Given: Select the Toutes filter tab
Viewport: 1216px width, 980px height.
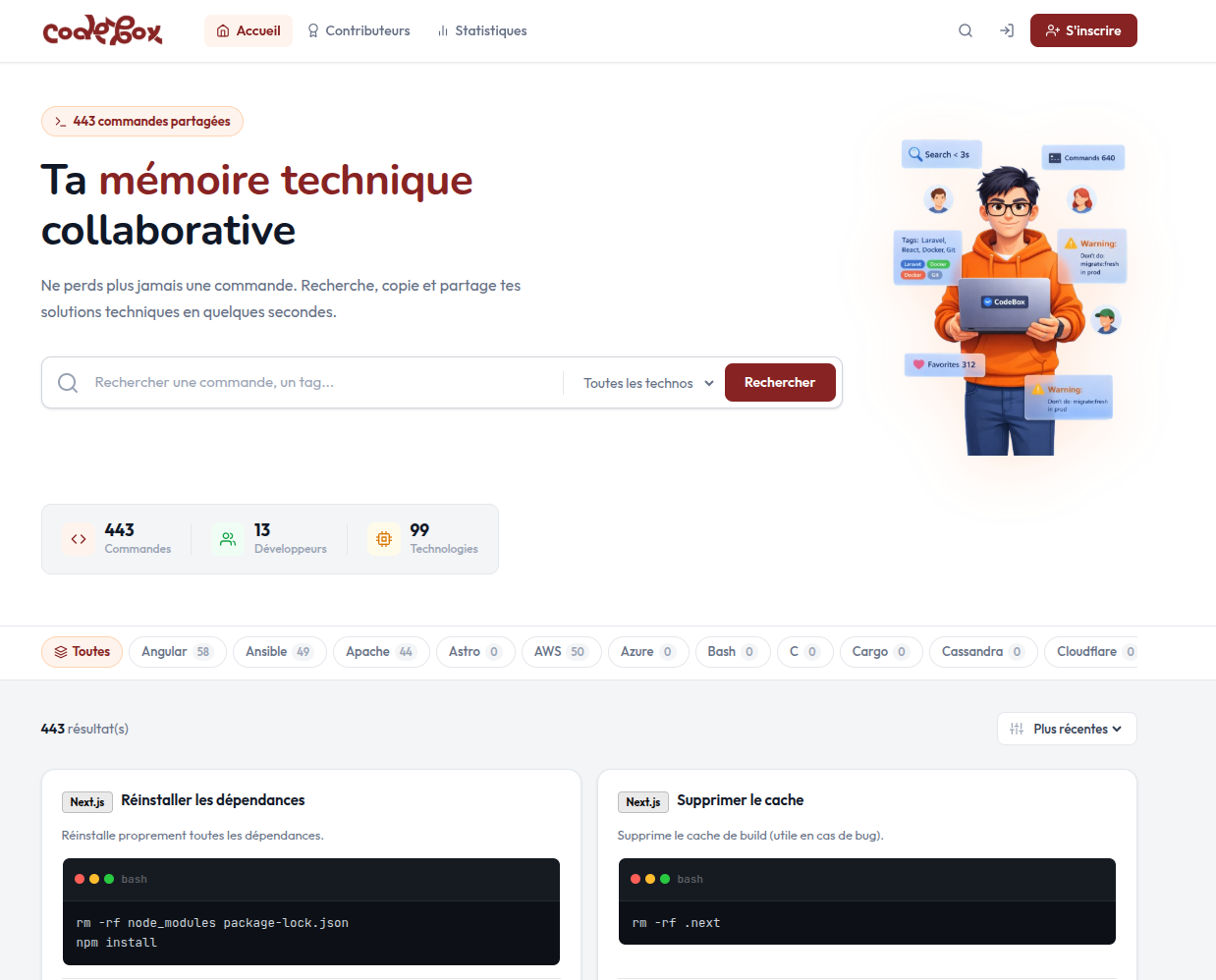Looking at the screenshot, I should (82, 652).
